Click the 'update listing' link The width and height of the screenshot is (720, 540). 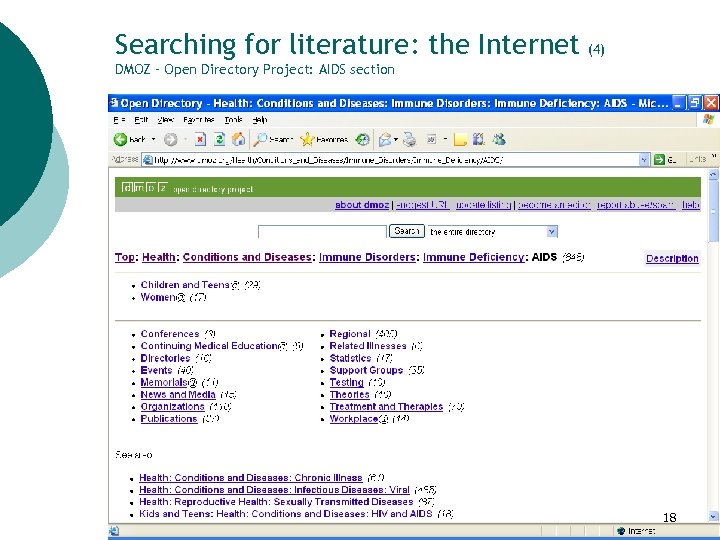click(x=484, y=205)
